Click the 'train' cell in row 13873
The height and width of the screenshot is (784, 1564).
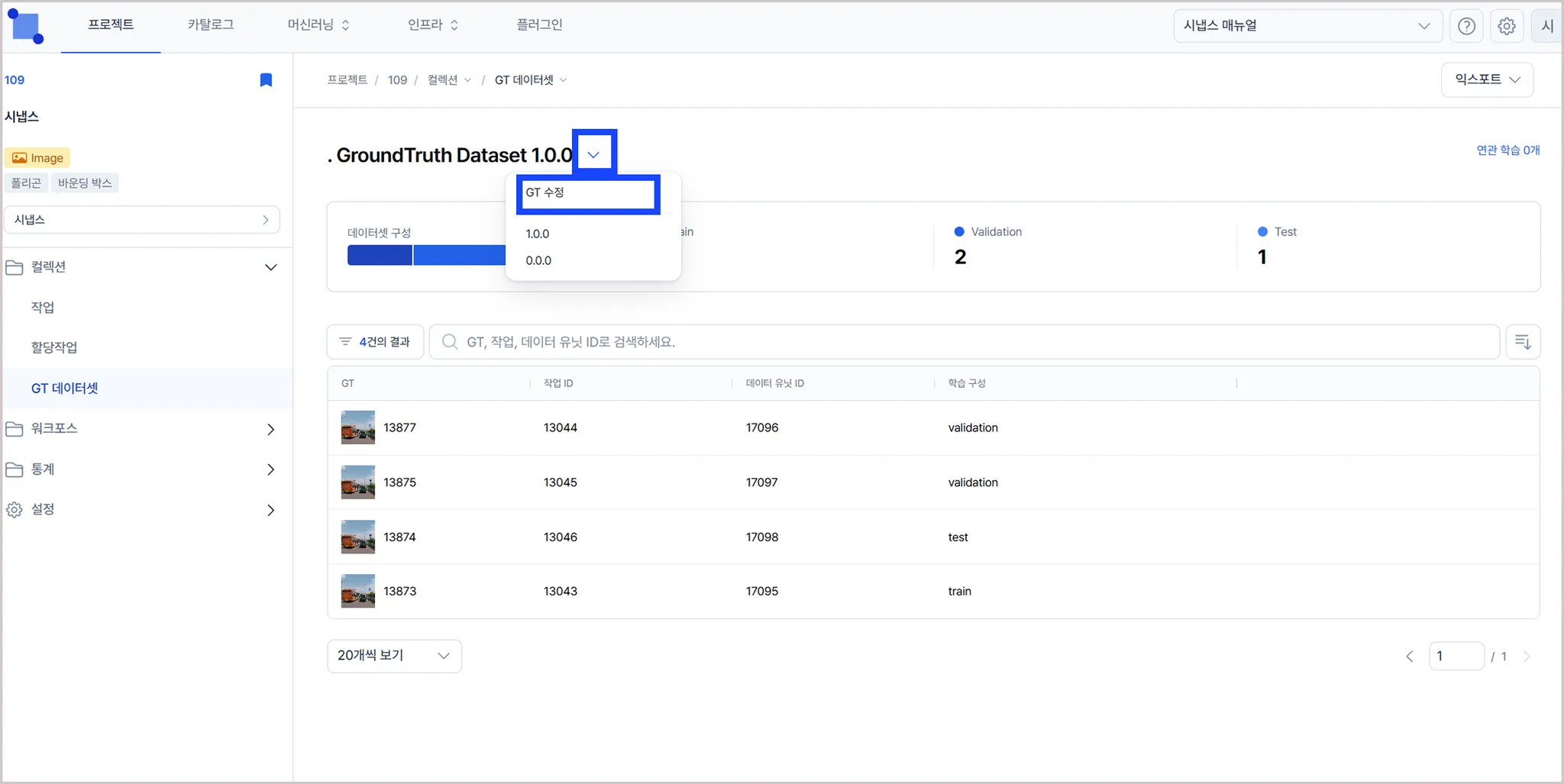pyautogui.click(x=960, y=591)
